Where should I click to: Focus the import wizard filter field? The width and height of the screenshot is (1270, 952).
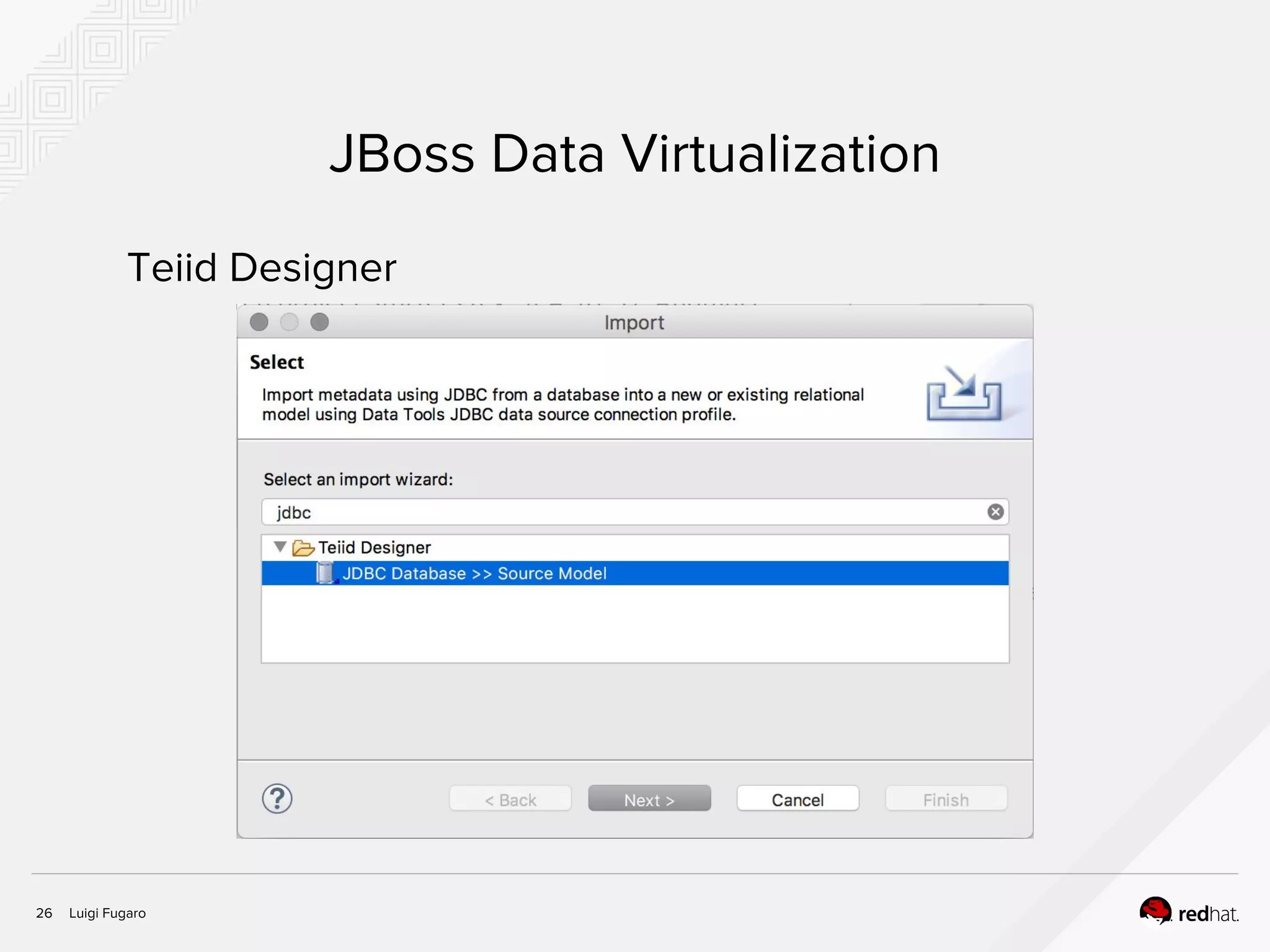tap(635, 512)
